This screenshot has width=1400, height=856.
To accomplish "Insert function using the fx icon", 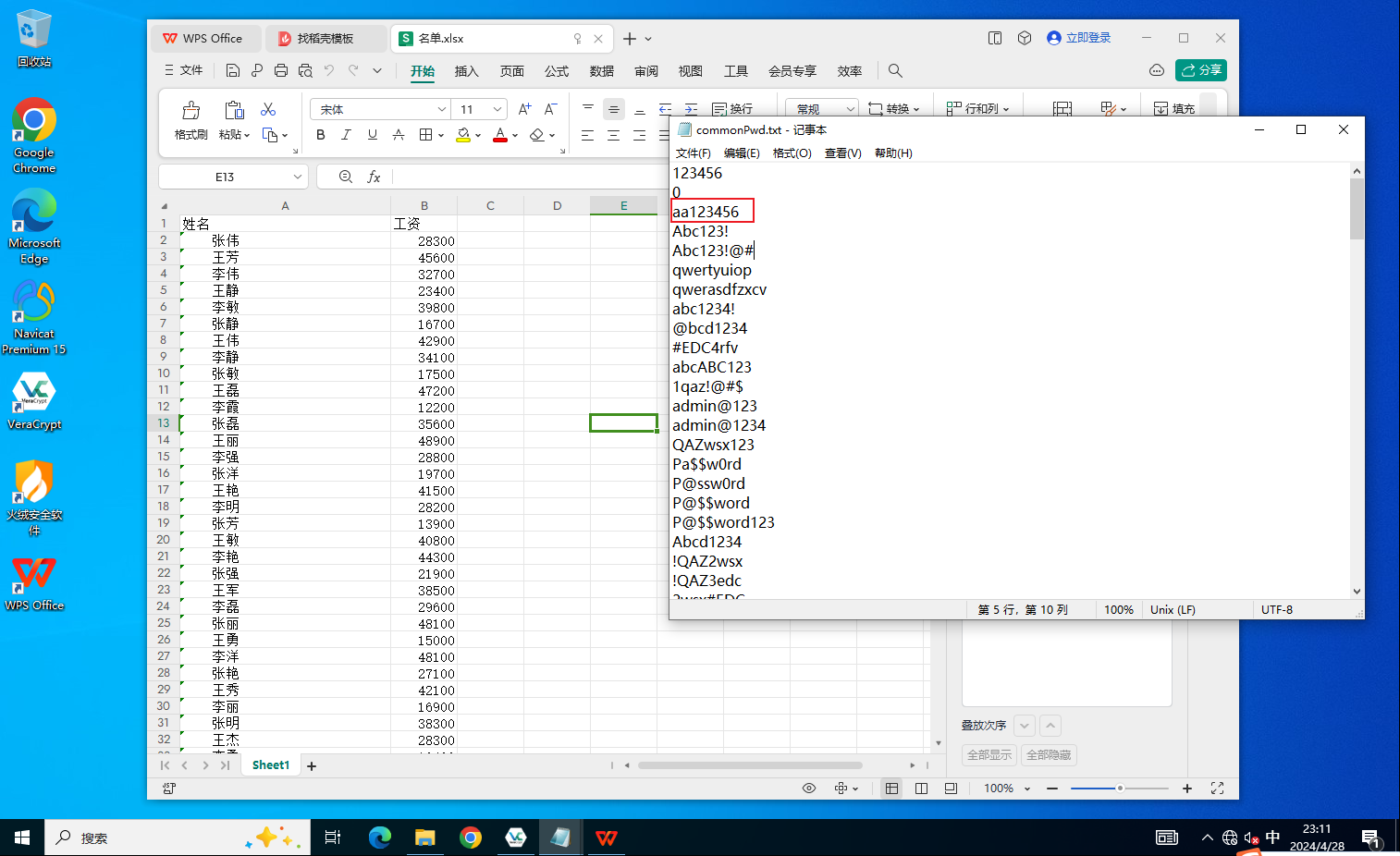I will point(374,177).
